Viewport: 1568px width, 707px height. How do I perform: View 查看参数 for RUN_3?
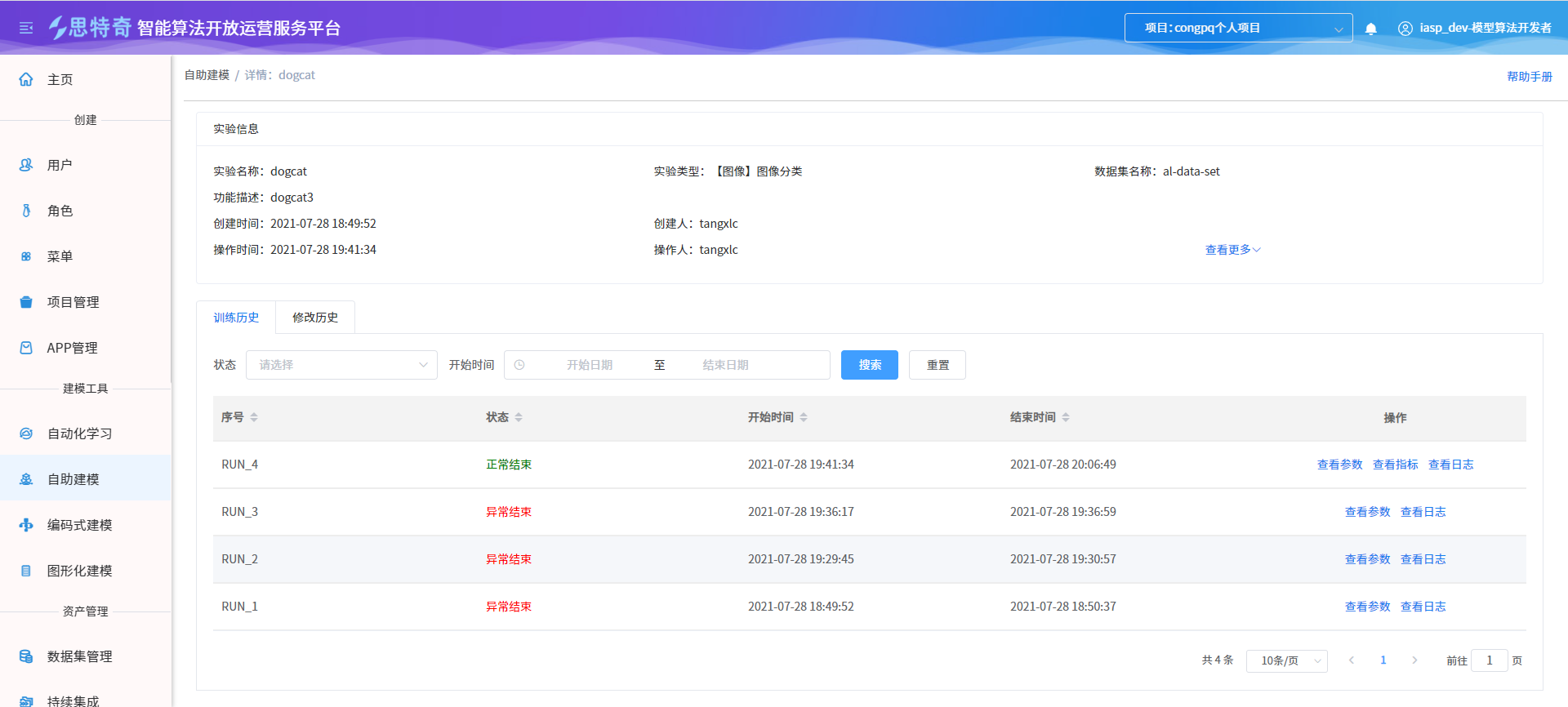(1367, 512)
